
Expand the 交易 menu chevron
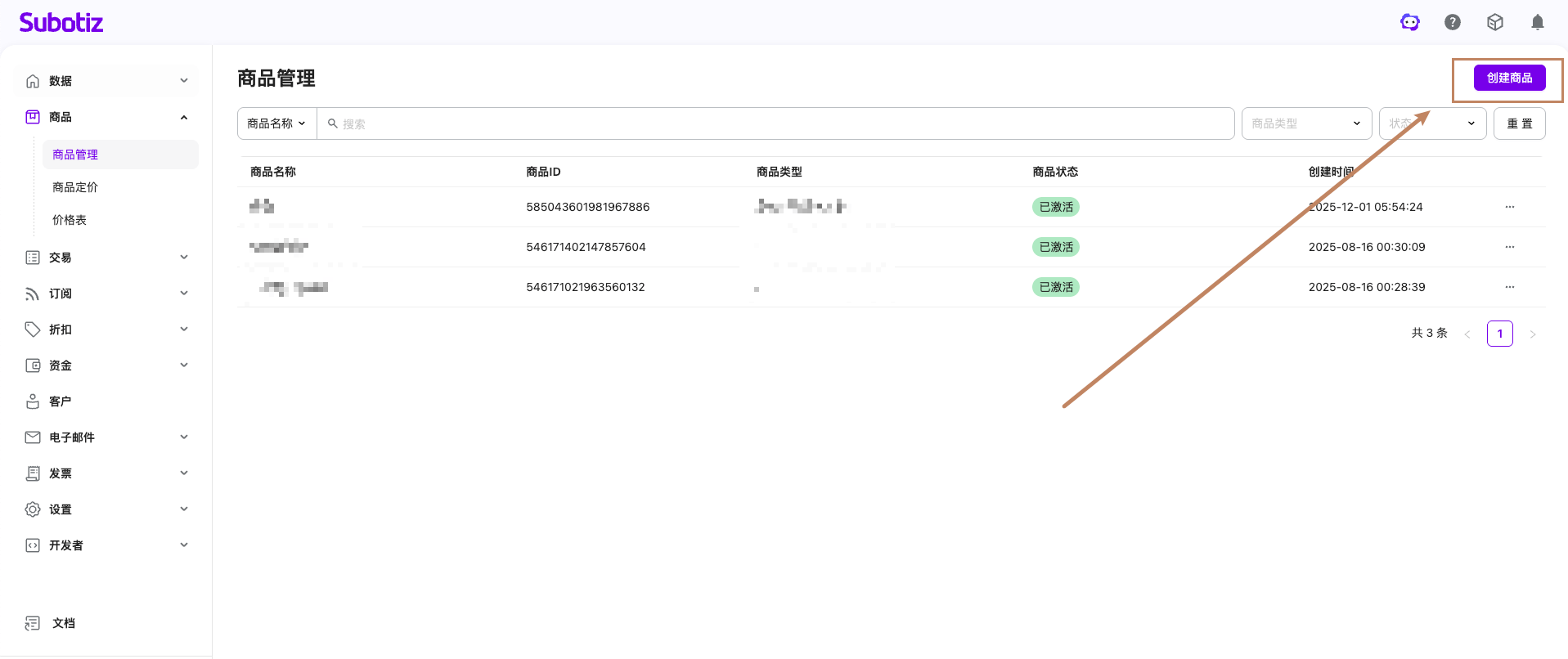click(184, 258)
